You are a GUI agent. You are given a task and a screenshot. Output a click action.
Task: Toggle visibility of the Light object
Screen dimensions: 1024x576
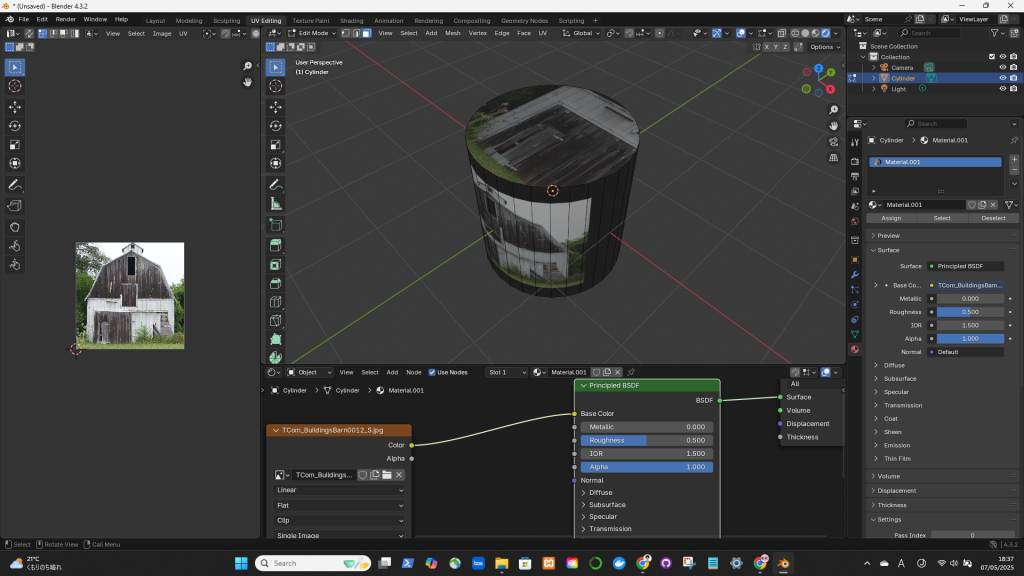[x=1002, y=88]
